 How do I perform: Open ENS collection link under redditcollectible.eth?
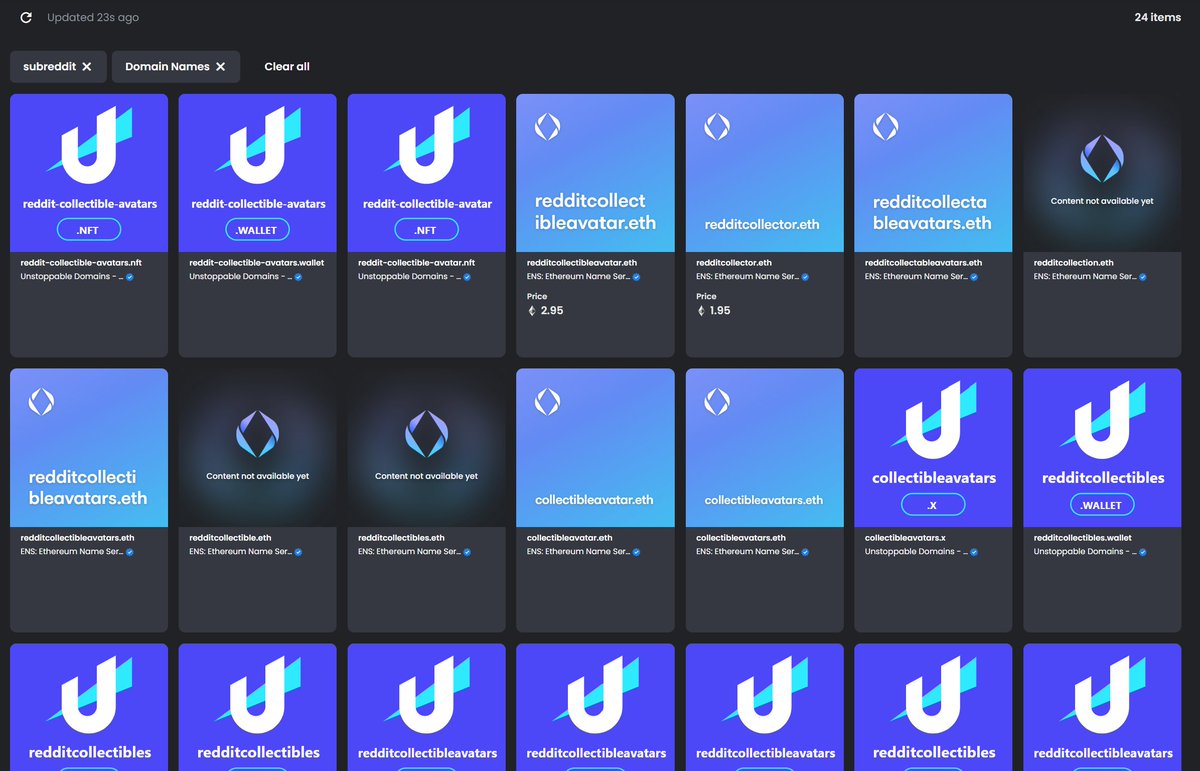[240, 552]
